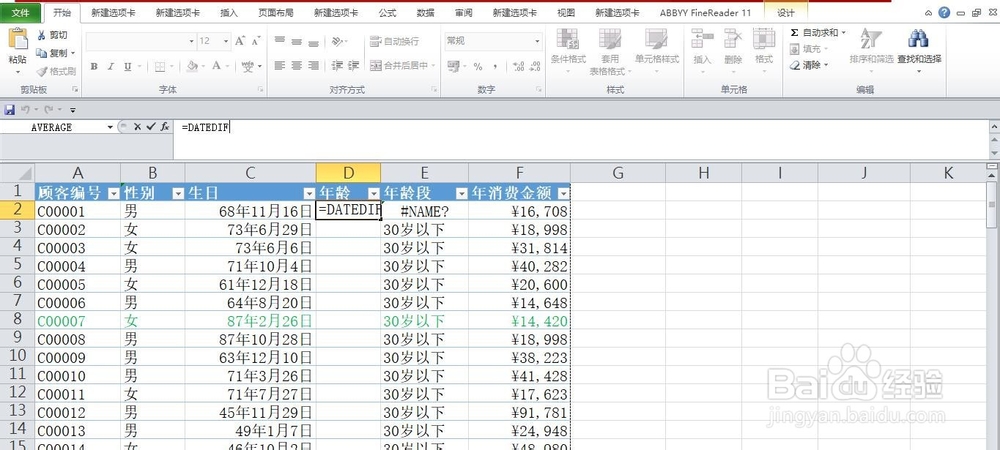Open the File (文件) tab
The width and height of the screenshot is (1000, 450).
click(21, 12)
